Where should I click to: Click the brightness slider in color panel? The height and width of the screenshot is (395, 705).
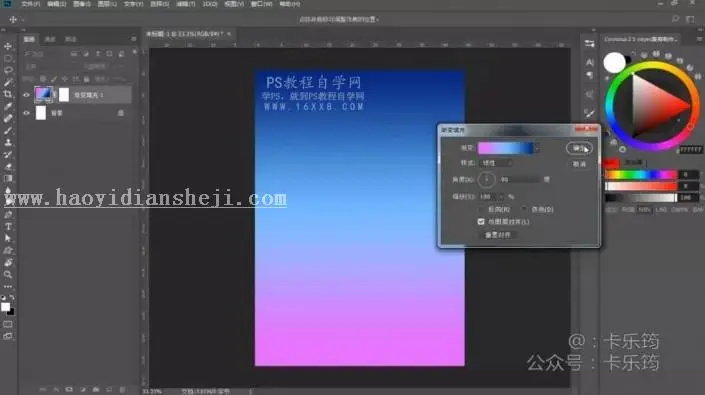coord(641,197)
